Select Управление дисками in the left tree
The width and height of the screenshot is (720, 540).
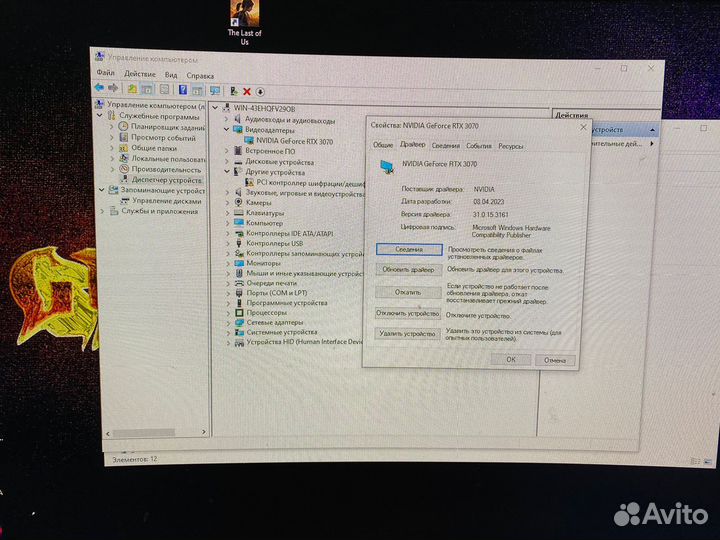click(167, 201)
